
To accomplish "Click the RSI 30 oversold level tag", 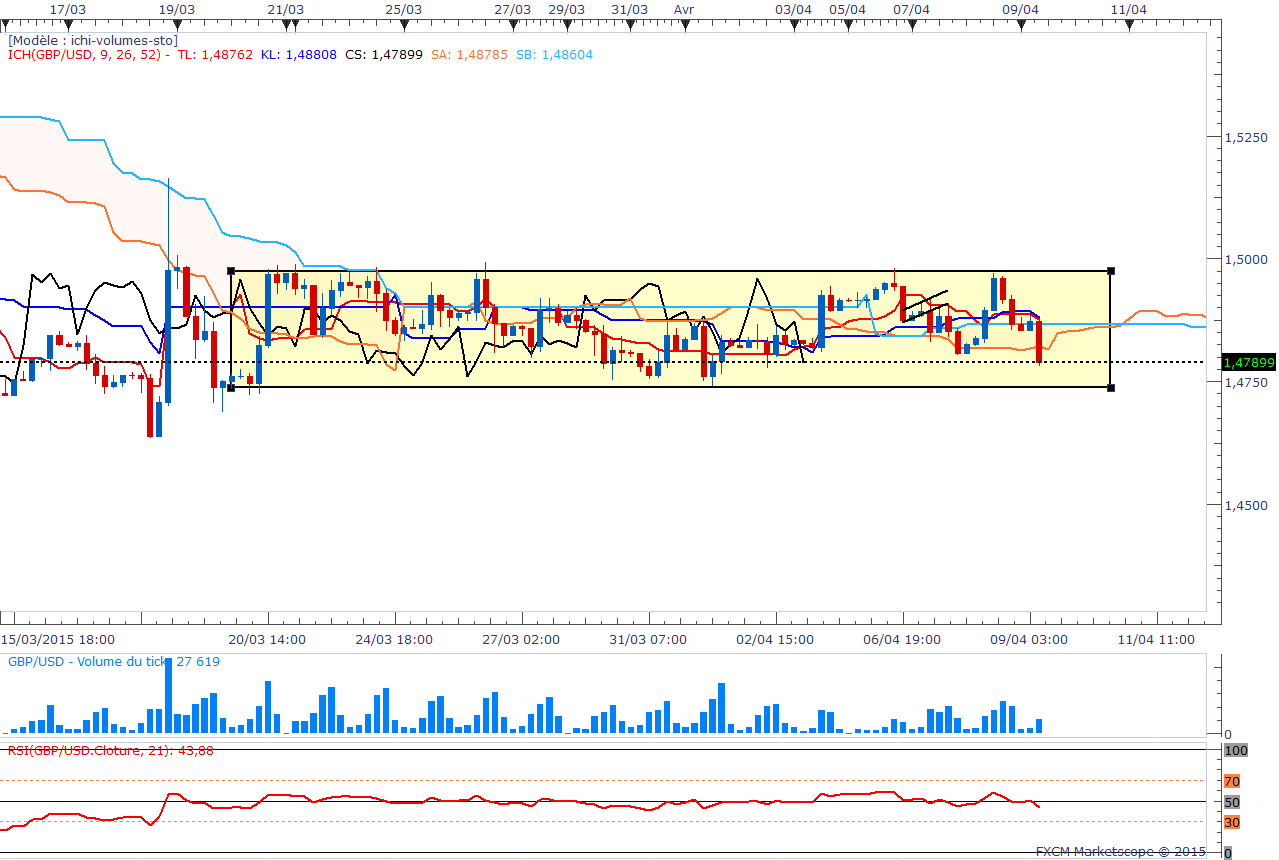I will 1232,822.
